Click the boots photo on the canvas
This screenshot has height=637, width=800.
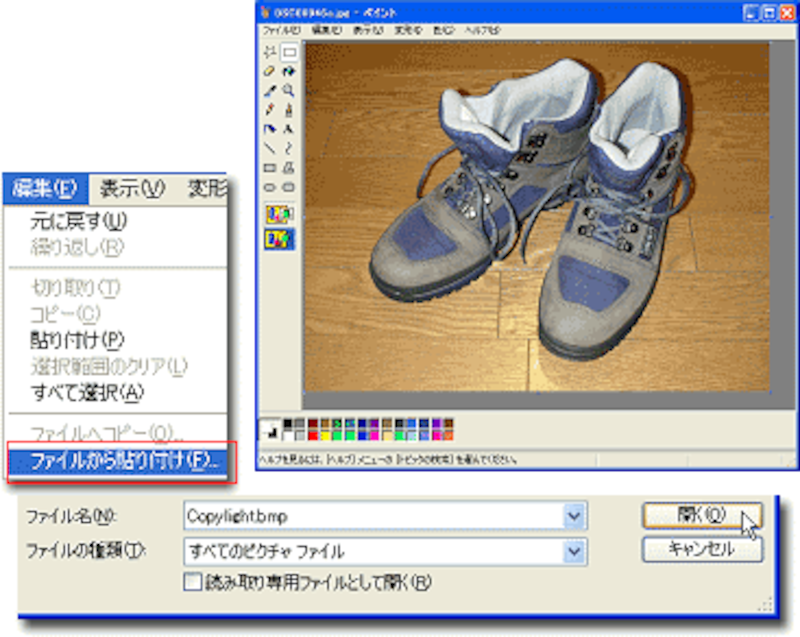[537, 217]
